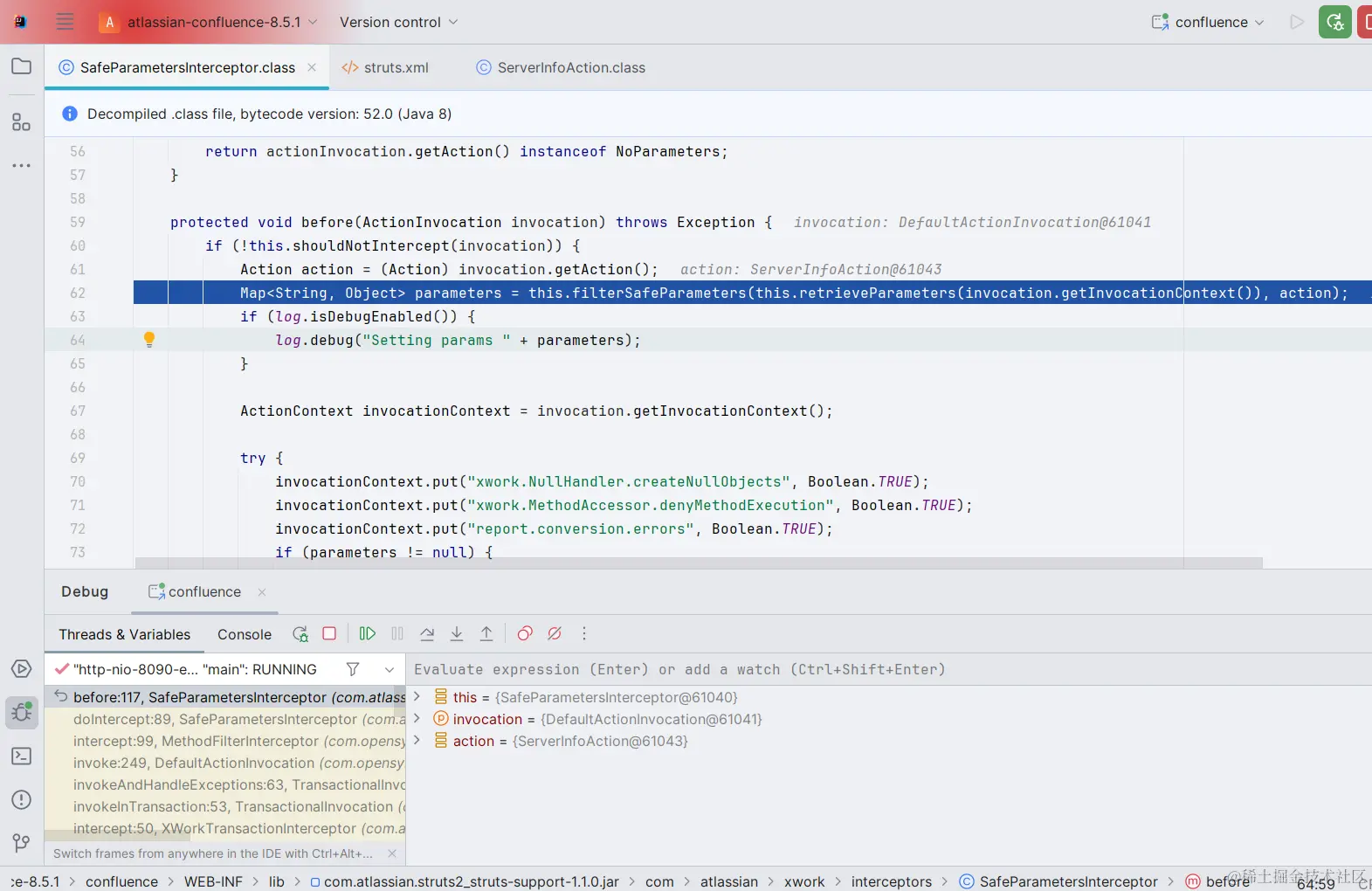The height and width of the screenshot is (891, 1372).
Task: View breakpoints dialog icon
Action: (x=525, y=634)
